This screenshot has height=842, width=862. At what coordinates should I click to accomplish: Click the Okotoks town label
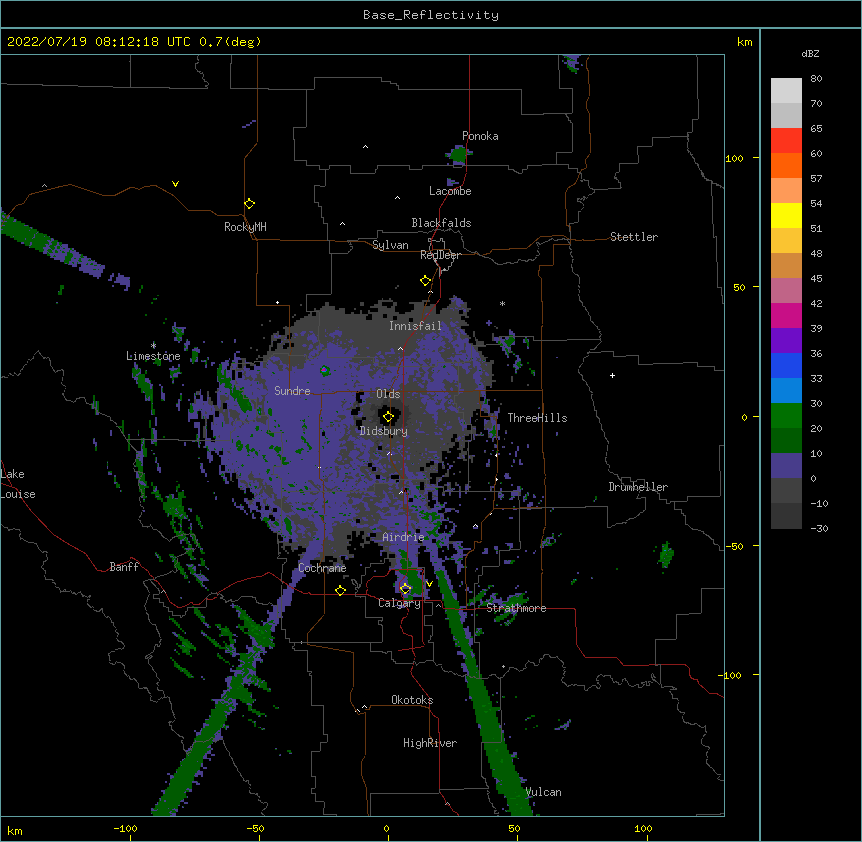[x=412, y=700]
